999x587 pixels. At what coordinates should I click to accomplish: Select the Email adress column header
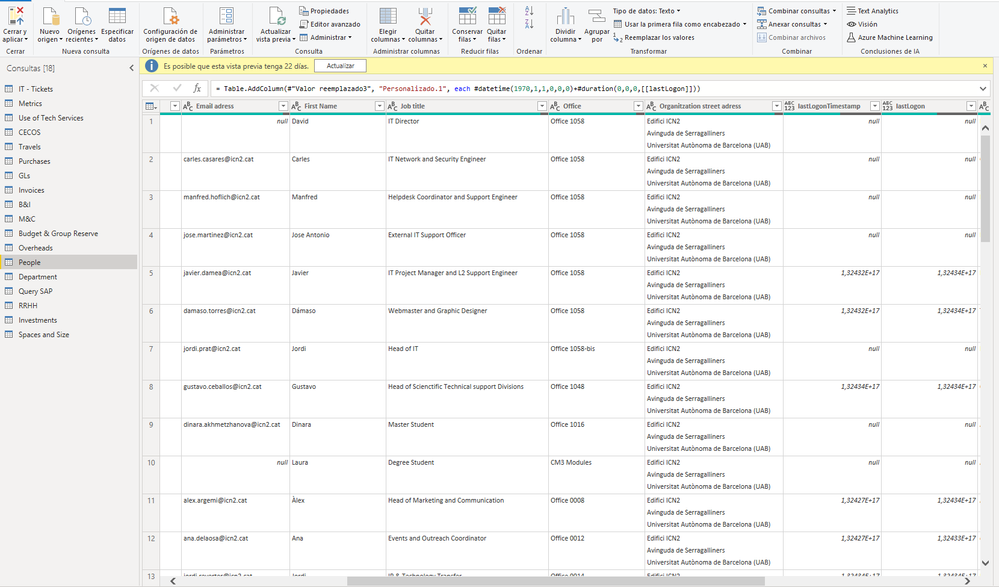pos(235,106)
